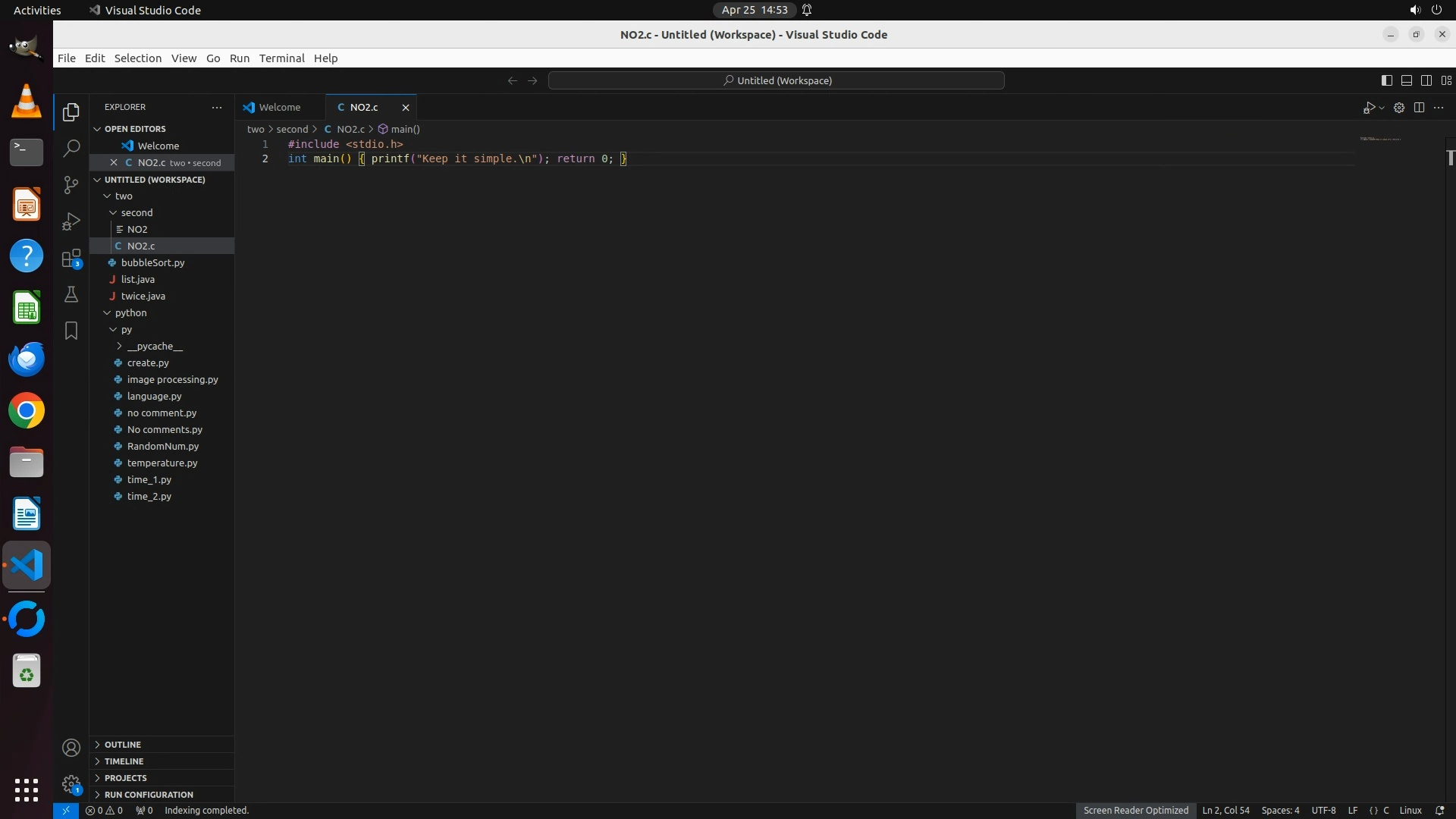Image resolution: width=1456 pixels, height=819 pixels.
Task: Change encoding via UTF-8
Action: tap(1323, 811)
